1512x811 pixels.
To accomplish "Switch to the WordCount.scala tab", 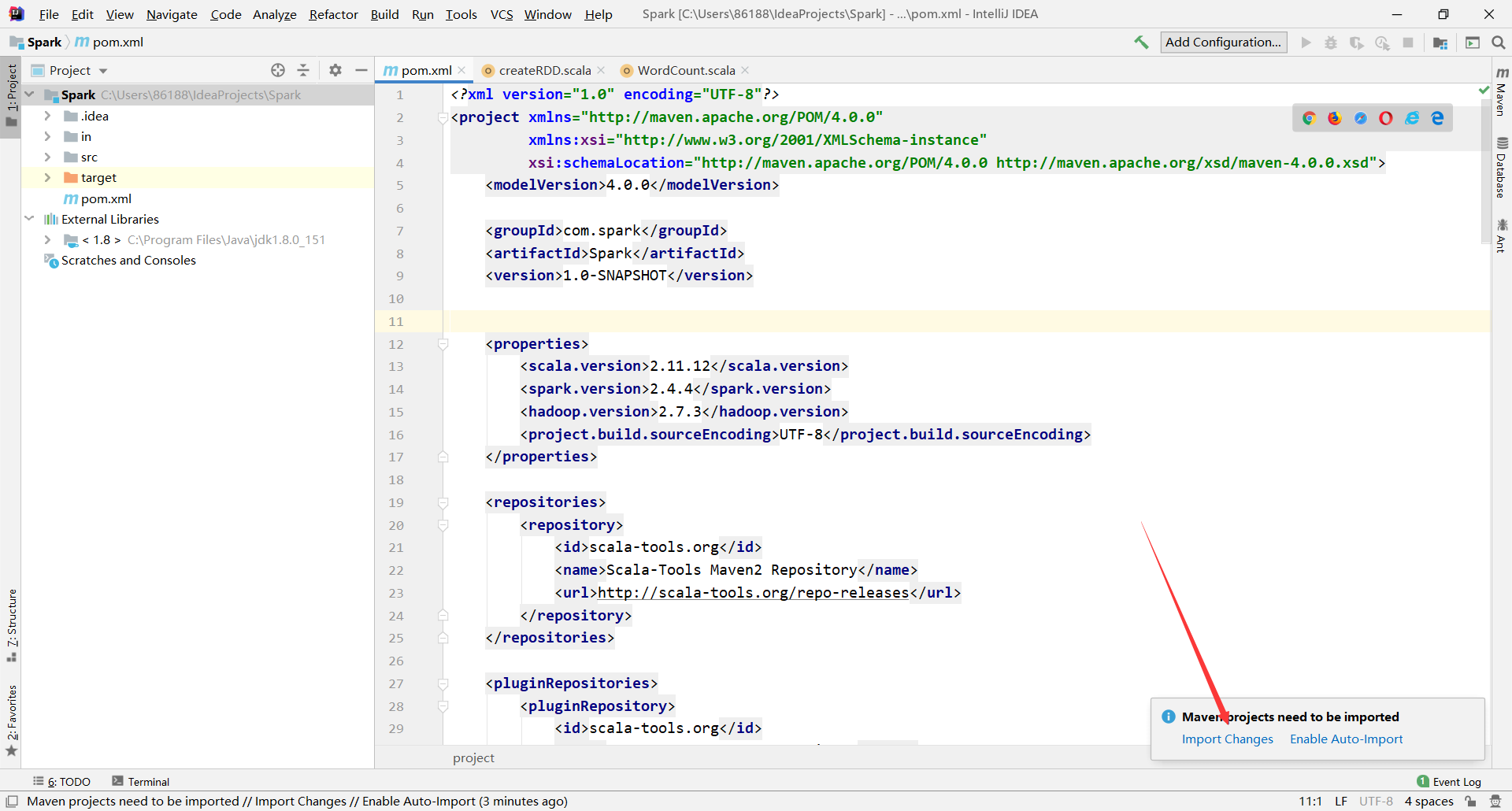I will point(685,70).
